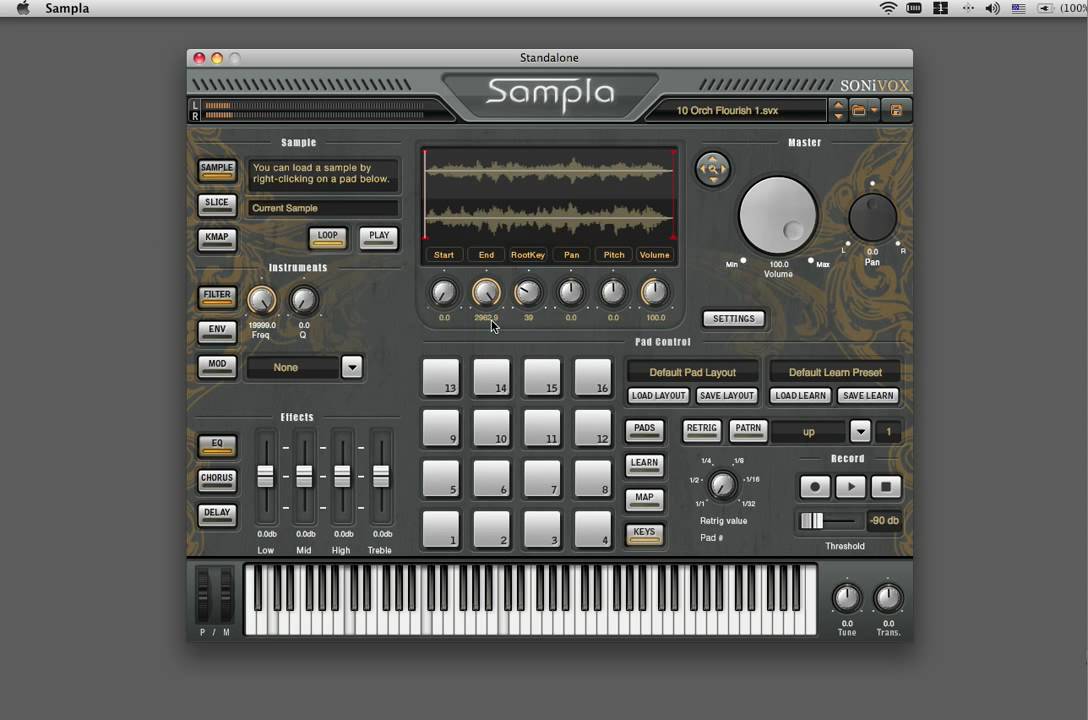Select the KEYS mode button
1088x720 pixels.
pos(644,534)
